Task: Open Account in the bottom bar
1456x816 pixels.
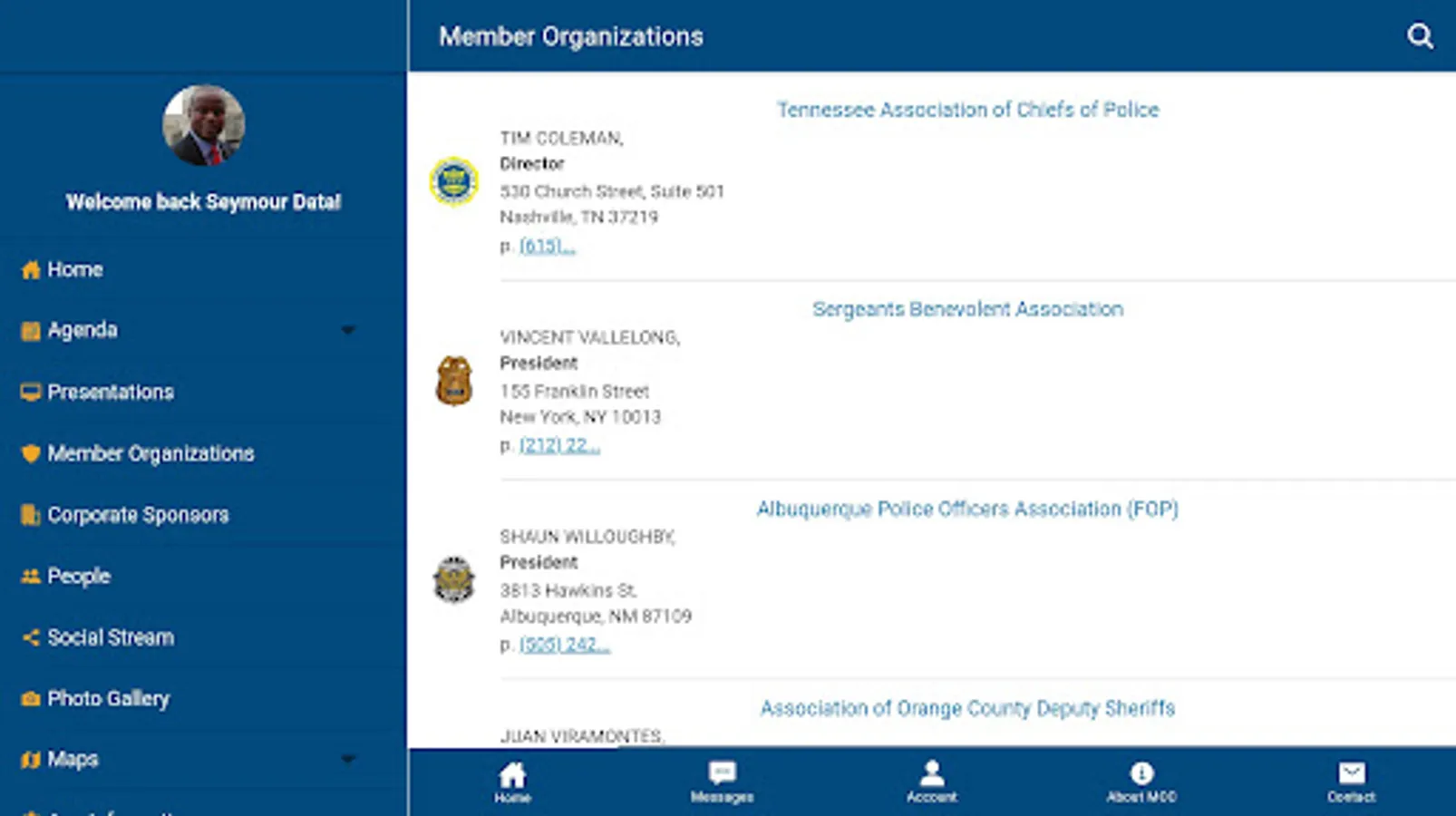Action: coord(931,782)
